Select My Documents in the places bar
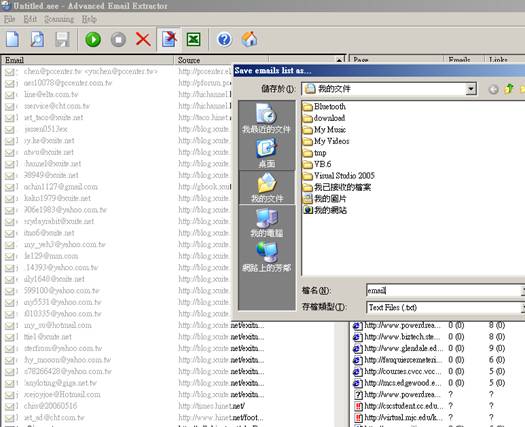 click(x=267, y=188)
